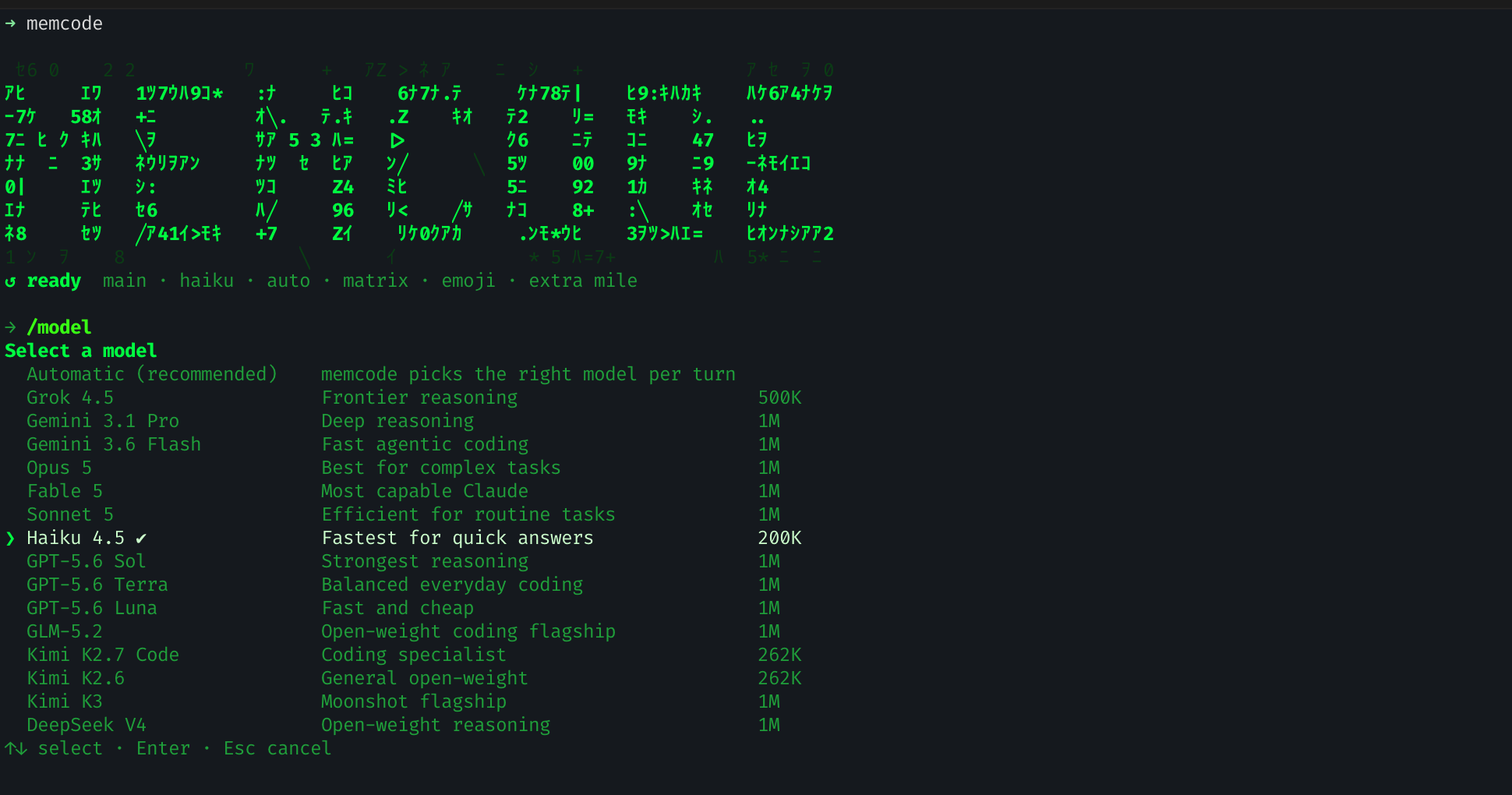The image size is (1512, 795).
Task: Click 'Open-weight coding flagship' description
Action: click(x=468, y=631)
